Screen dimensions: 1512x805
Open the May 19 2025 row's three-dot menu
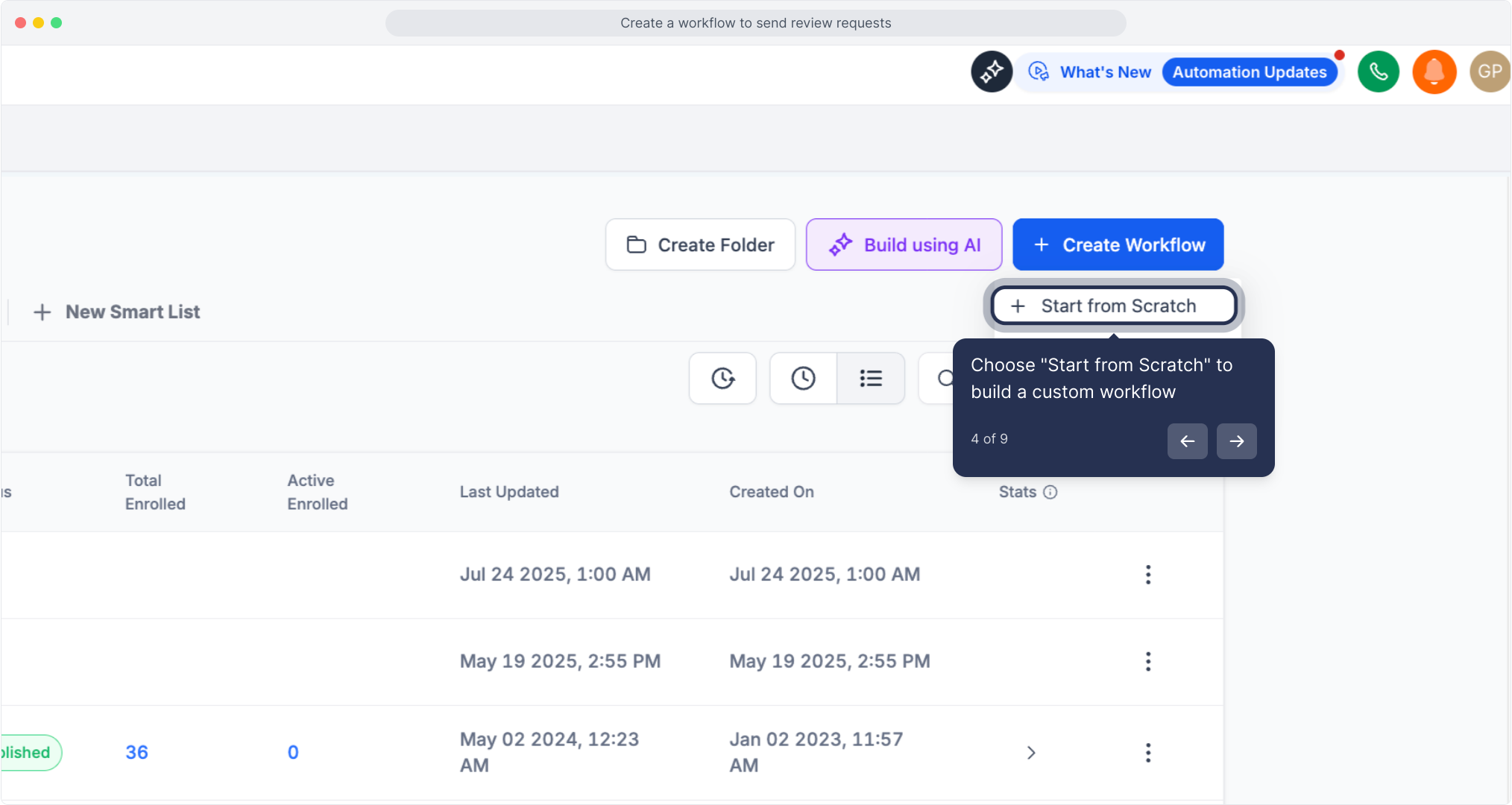click(1147, 661)
